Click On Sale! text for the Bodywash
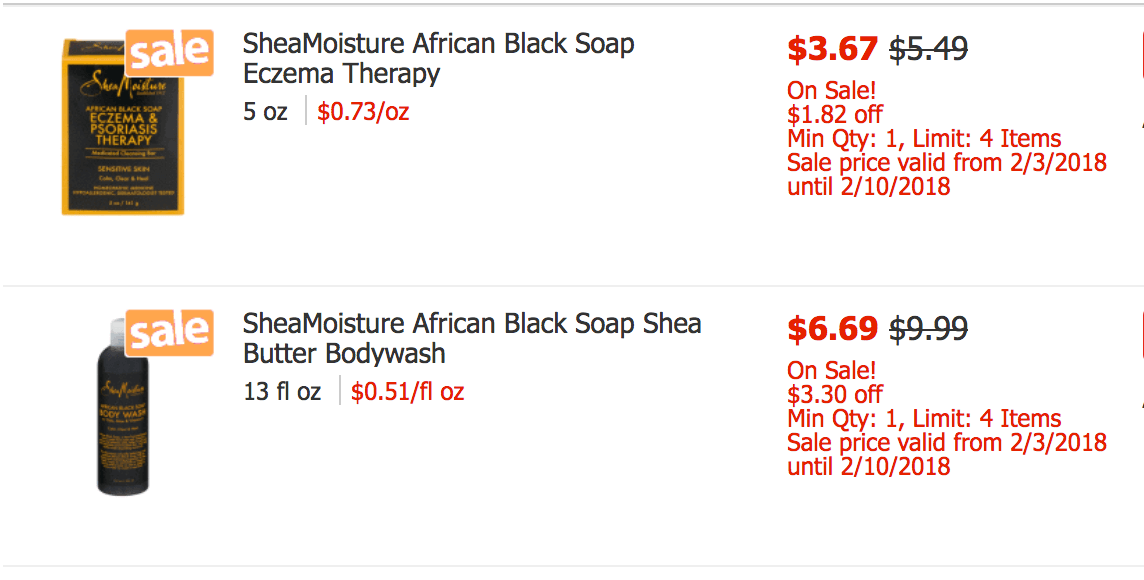 [x=831, y=371]
